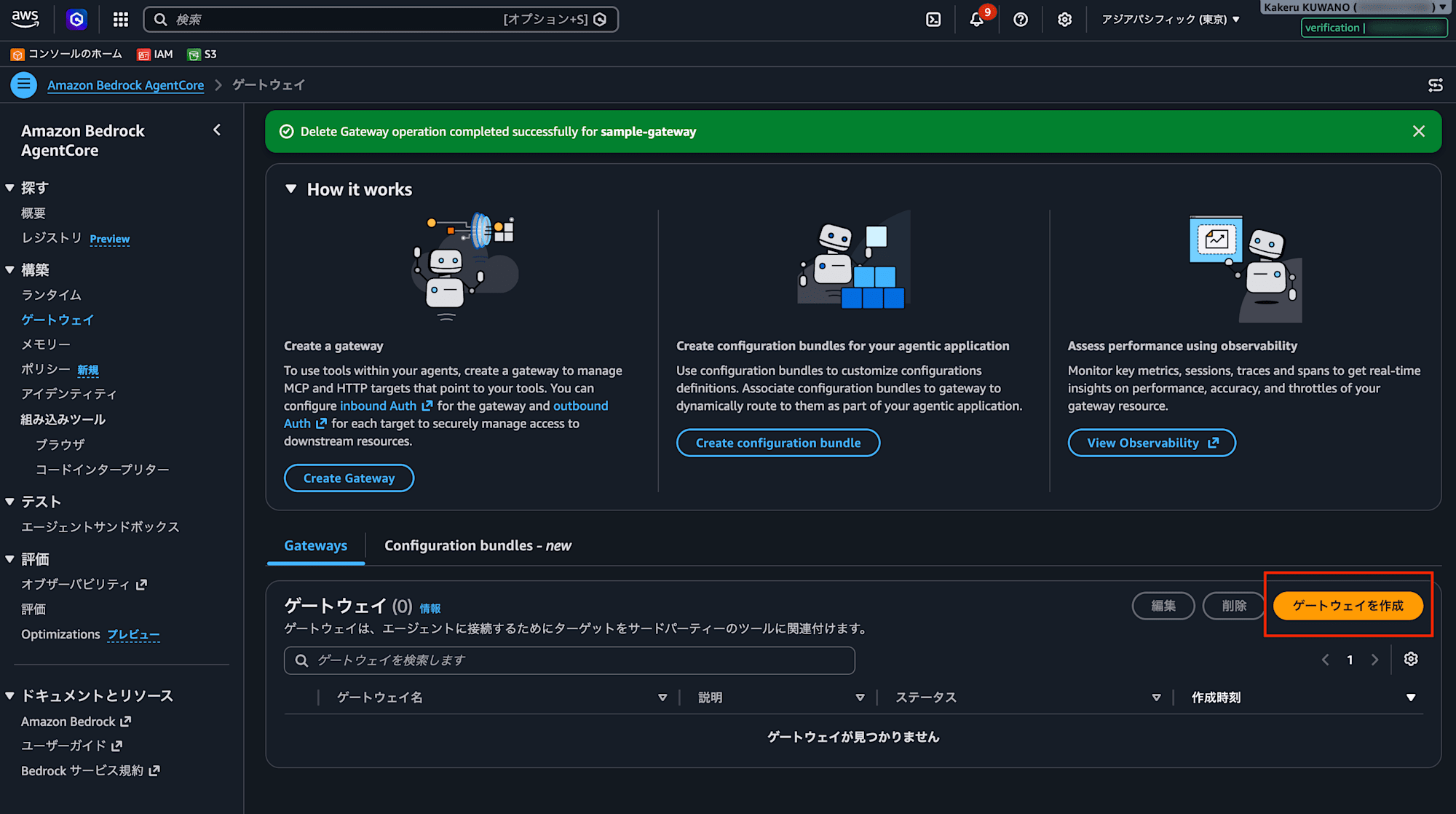Collapse the 評価 navigation section
Image resolution: width=1456 pixels, height=814 pixels.
pos(10,559)
